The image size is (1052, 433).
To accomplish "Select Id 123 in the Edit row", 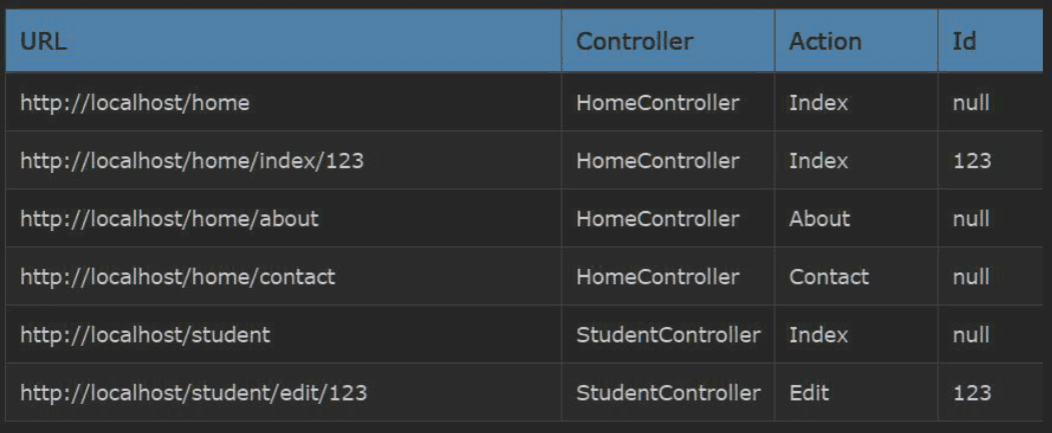I will (x=971, y=393).
